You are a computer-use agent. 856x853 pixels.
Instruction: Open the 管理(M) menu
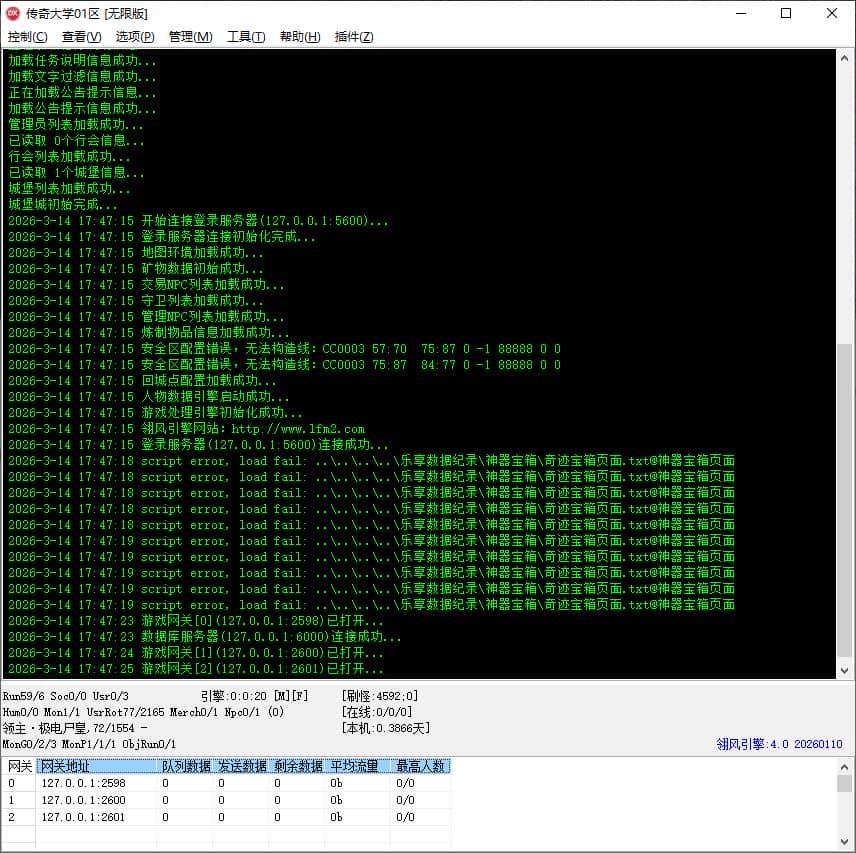pyautogui.click(x=190, y=37)
